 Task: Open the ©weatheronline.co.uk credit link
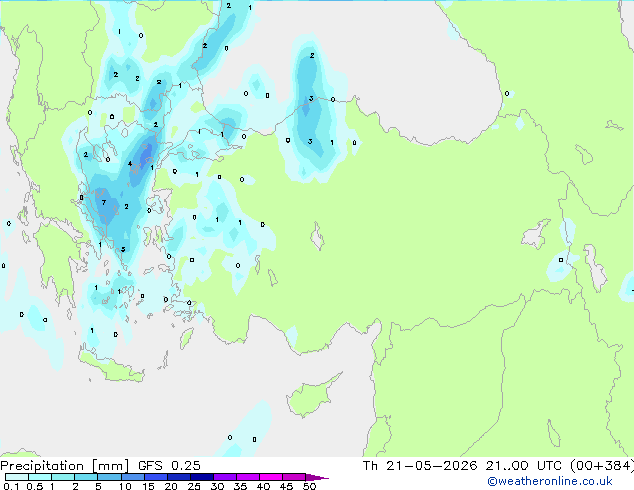click(x=550, y=481)
